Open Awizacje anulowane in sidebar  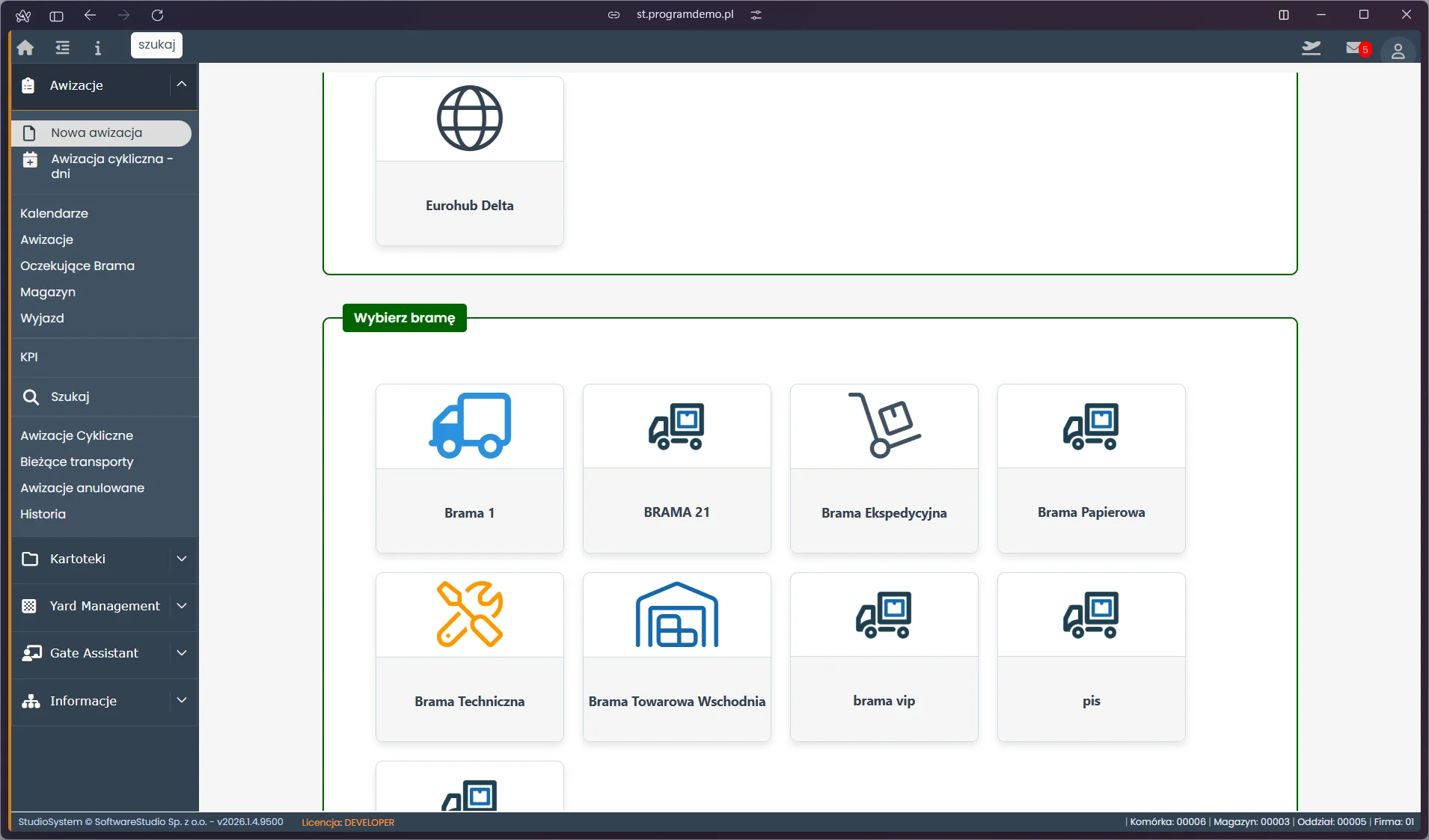pos(82,488)
